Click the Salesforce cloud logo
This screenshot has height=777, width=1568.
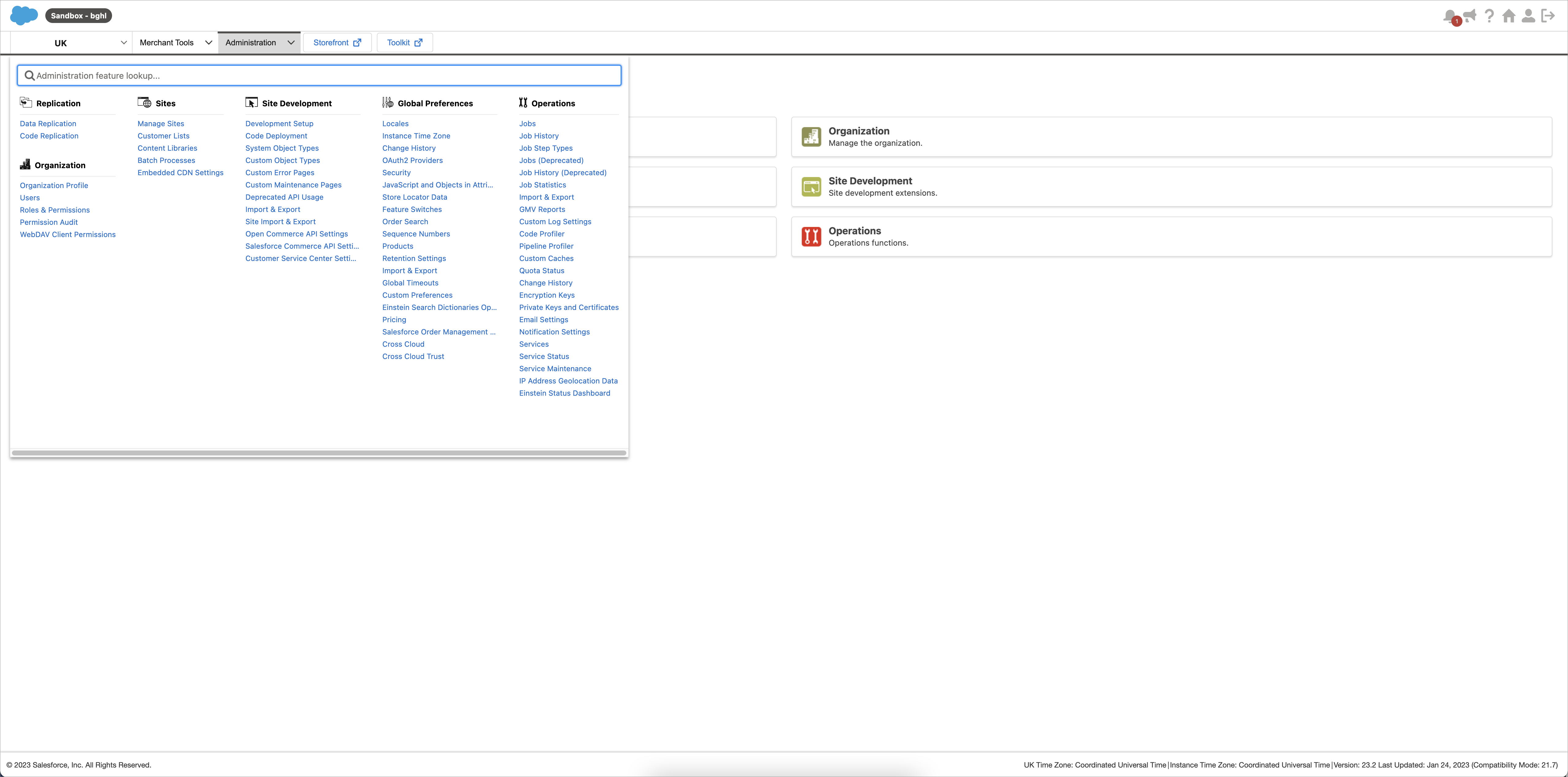click(x=24, y=15)
